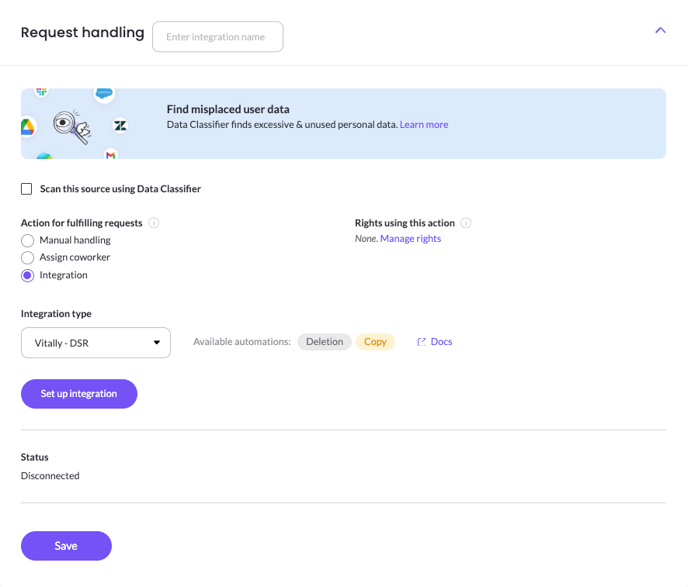688x587 pixels.
Task: Open the Vitally - DSR integration type dropdown
Action: click(x=96, y=343)
